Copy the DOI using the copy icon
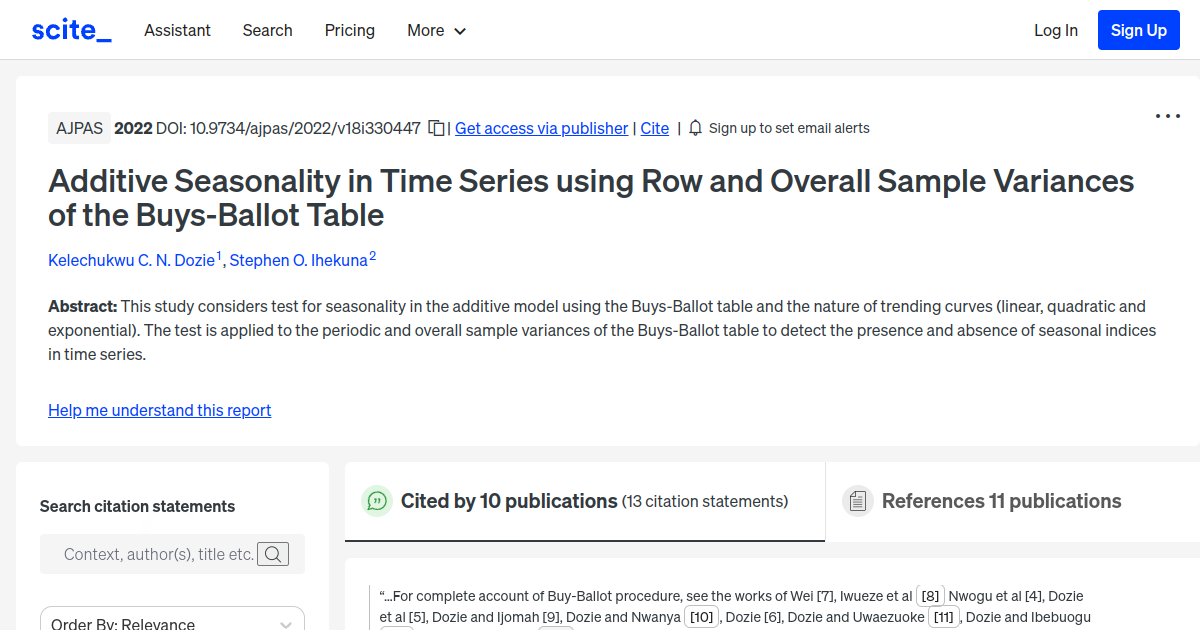 [436, 128]
